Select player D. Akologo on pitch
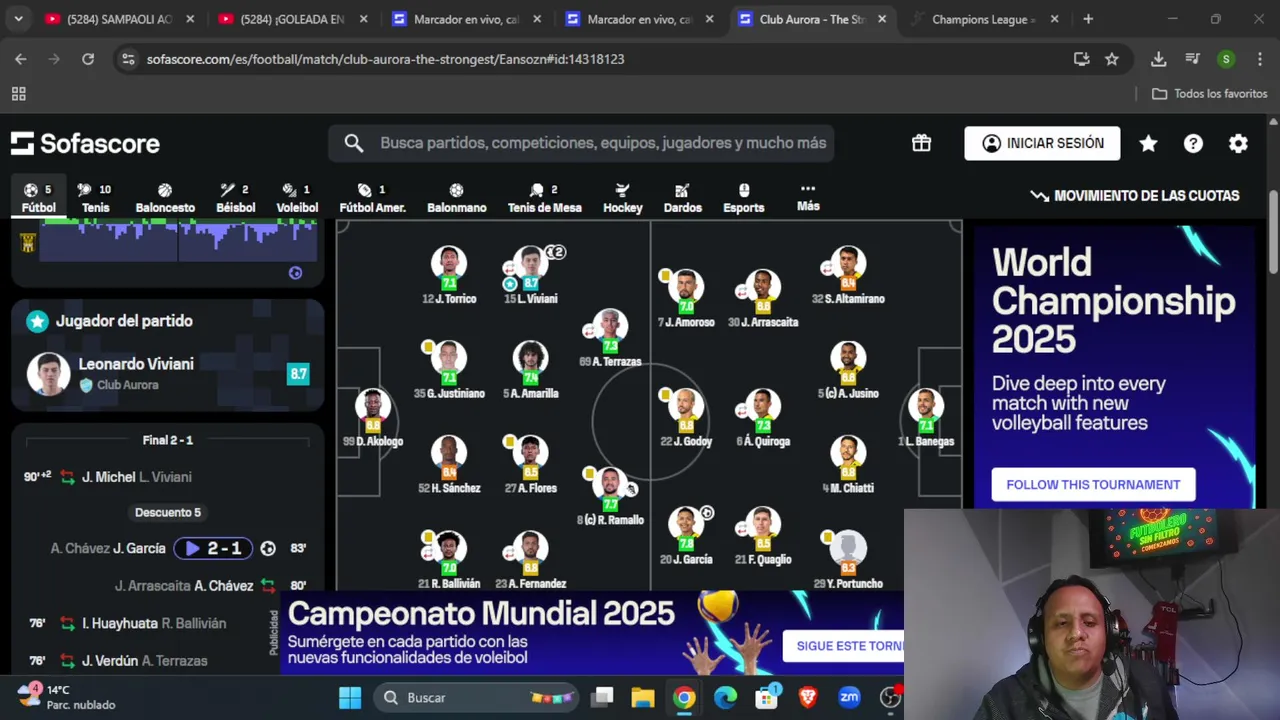 pos(373,418)
